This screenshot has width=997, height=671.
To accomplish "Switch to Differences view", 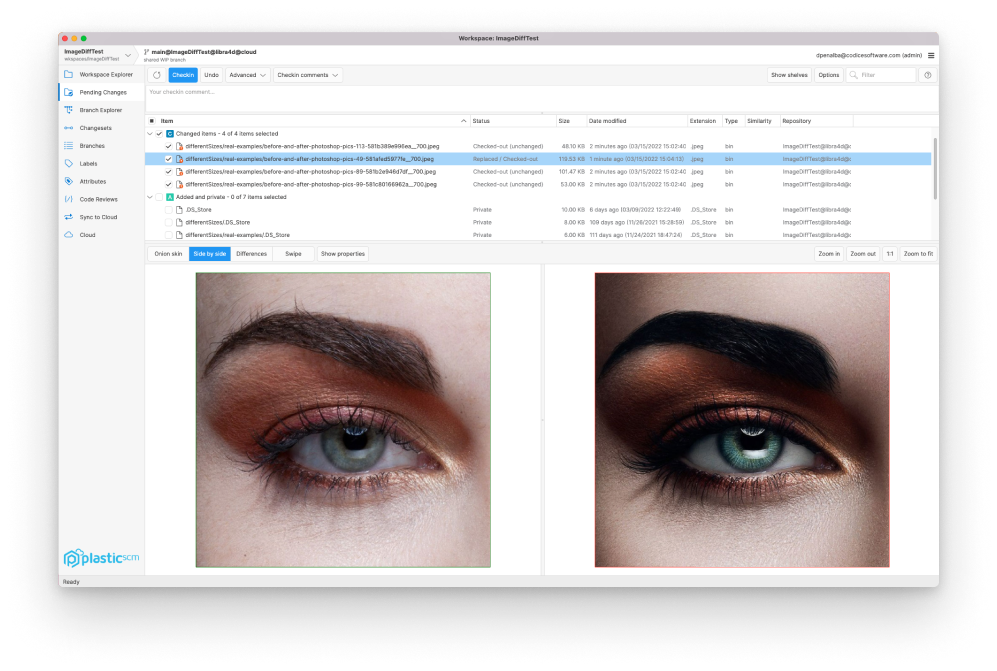I will (252, 254).
